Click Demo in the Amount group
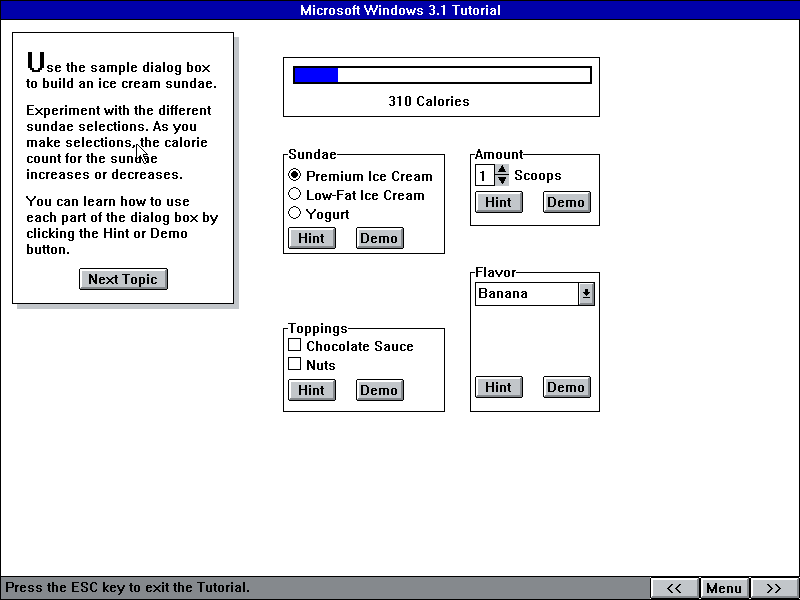Image resolution: width=800 pixels, height=600 pixels. tap(566, 203)
